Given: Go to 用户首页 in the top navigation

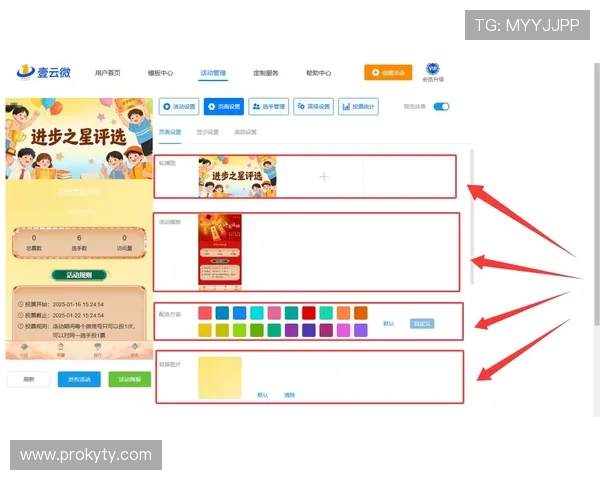Looking at the screenshot, I should point(108,73).
